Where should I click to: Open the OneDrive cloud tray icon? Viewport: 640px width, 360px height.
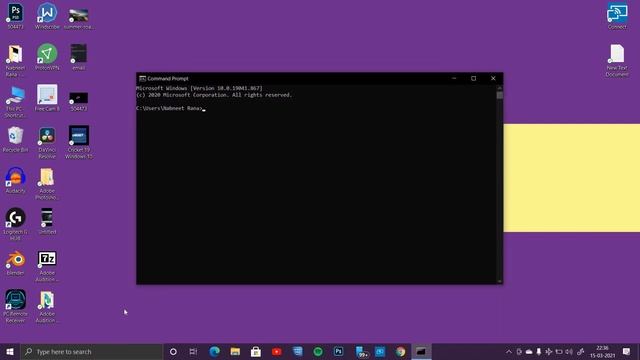(x=529, y=351)
